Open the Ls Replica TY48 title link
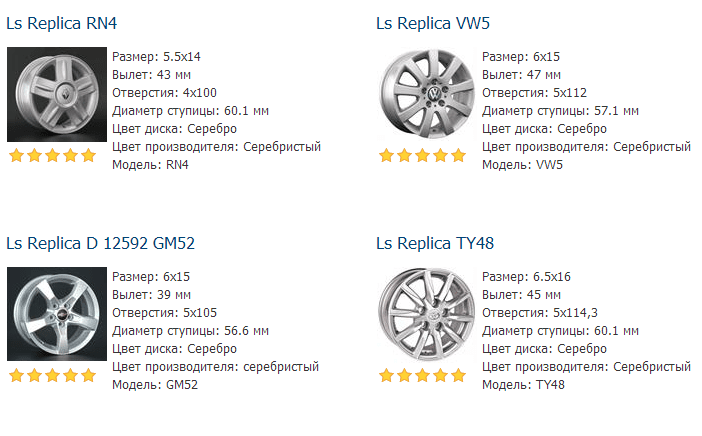 (435, 244)
